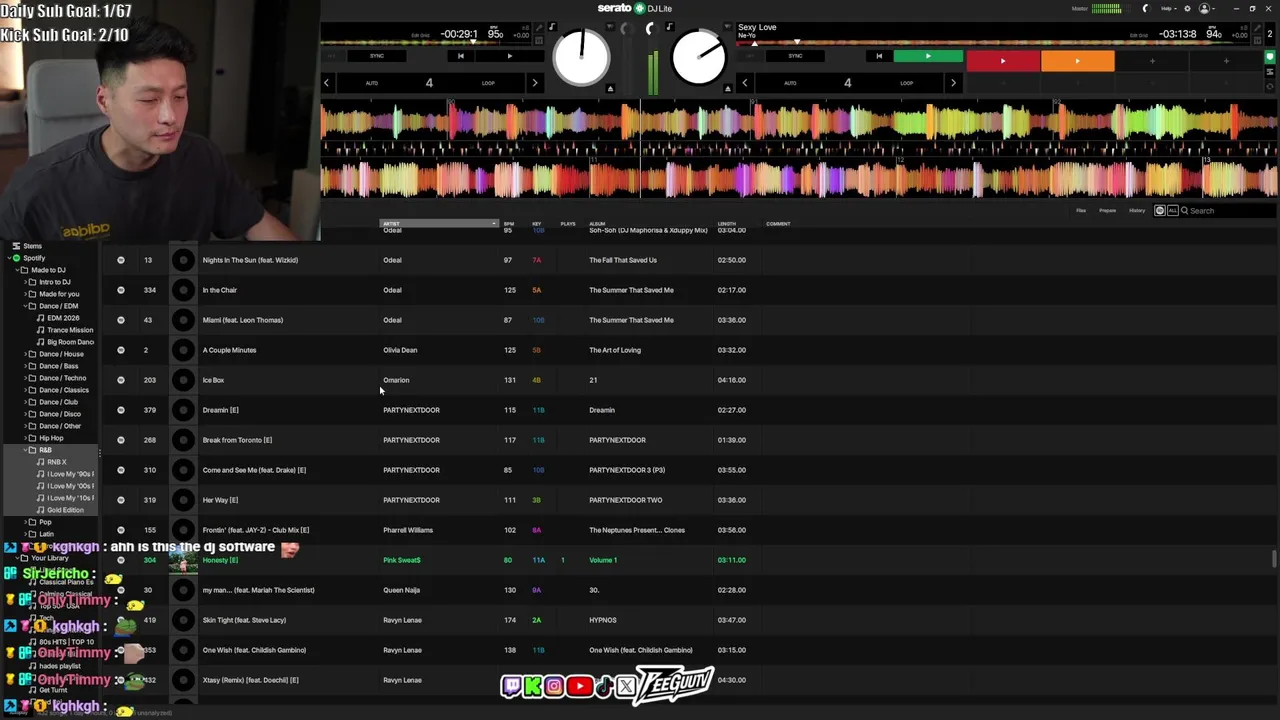1280x720 pixels.
Task: Click right deck loop size decrease arrow
Action: coord(744,83)
